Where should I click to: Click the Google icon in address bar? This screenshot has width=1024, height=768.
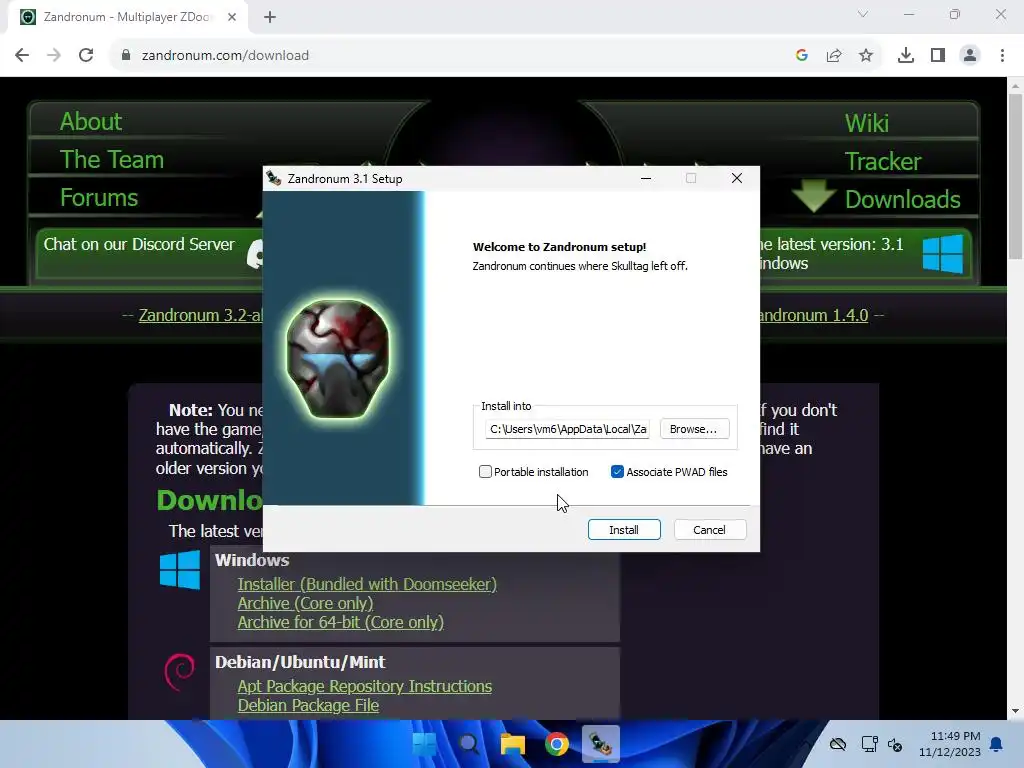click(x=802, y=55)
